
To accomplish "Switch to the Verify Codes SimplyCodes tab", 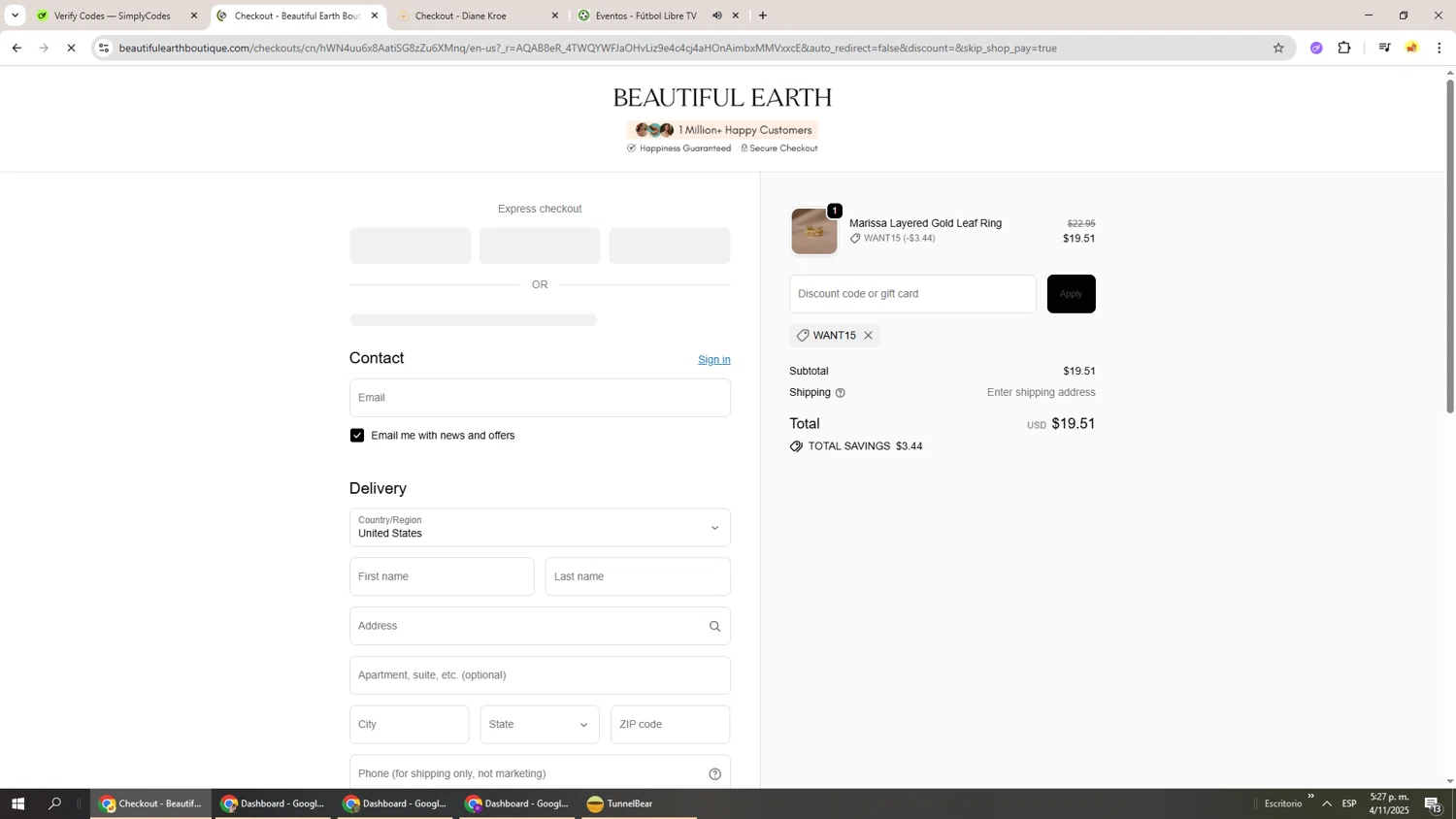I will coord(114,16).
